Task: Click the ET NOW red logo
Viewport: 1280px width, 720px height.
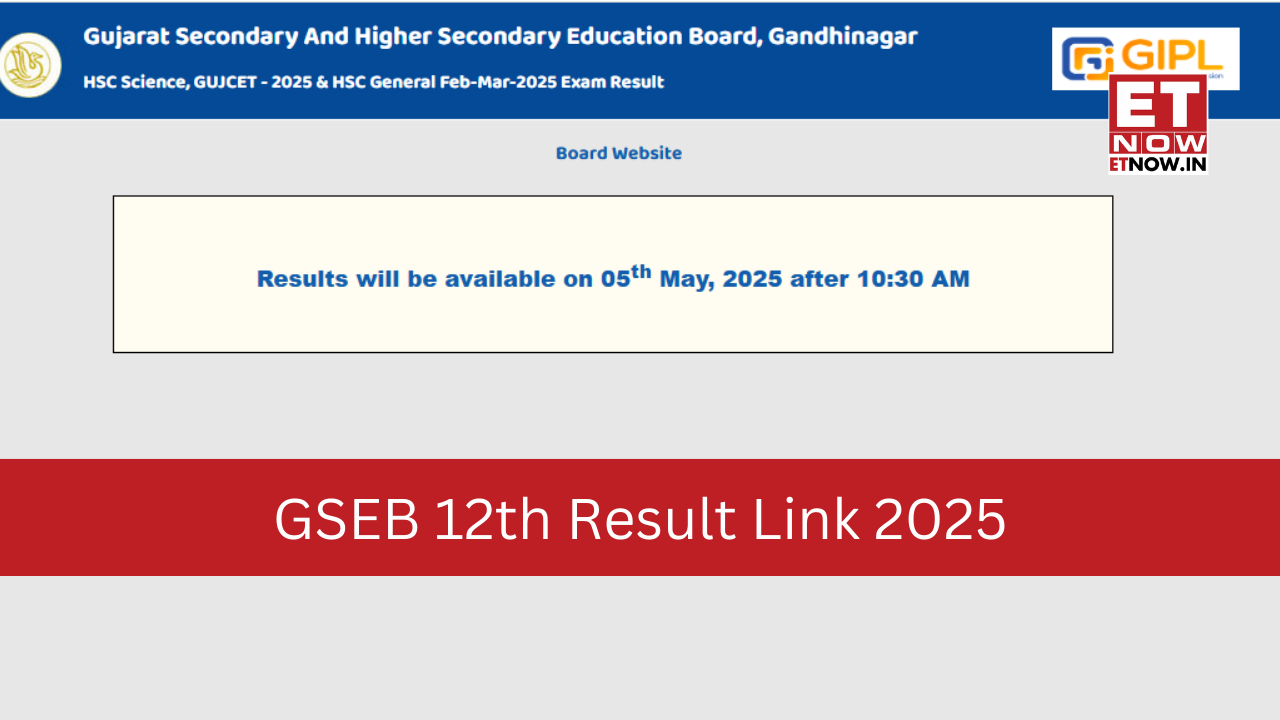Action: (x=1157, y=110)
